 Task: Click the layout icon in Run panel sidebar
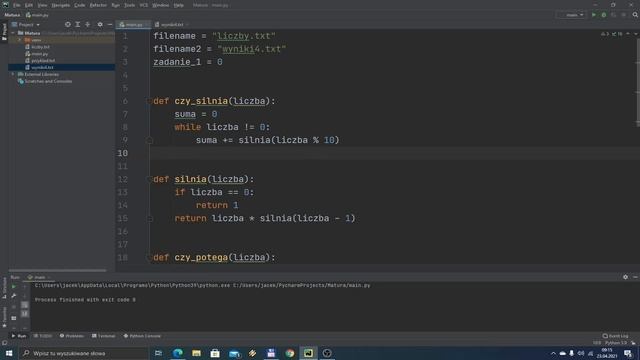[14, 318]
